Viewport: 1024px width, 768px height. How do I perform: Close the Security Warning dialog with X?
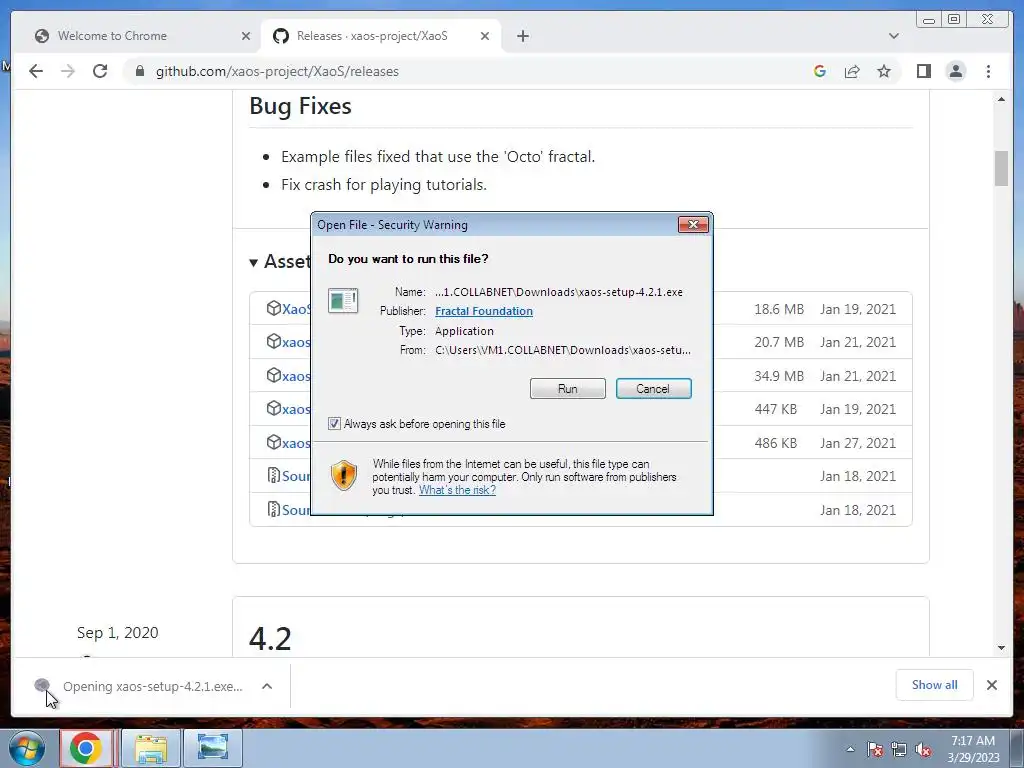click(x=693, y=225)
